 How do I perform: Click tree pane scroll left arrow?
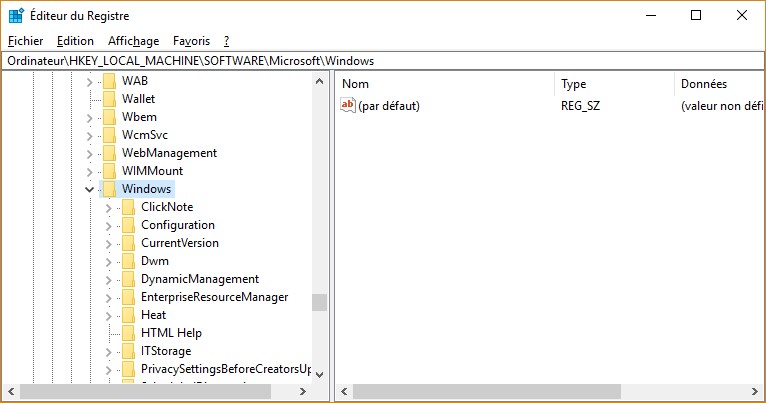[11, 391]
